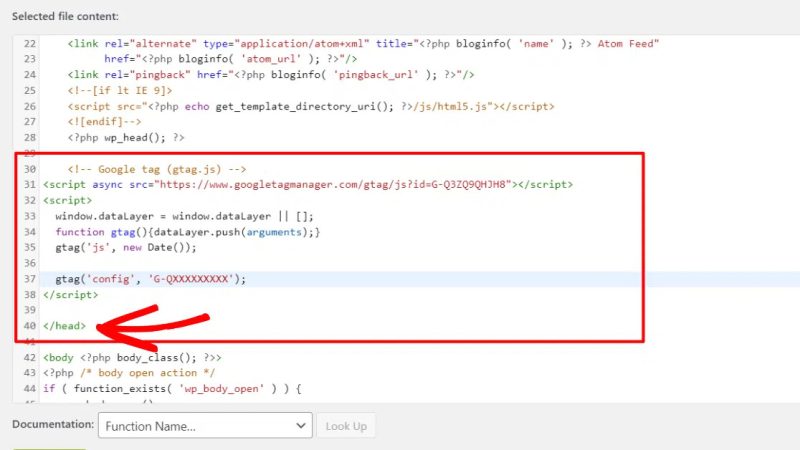Click the body tag with body_class line
This screenshot has height=450, width=800.
[x=132, y=357]
